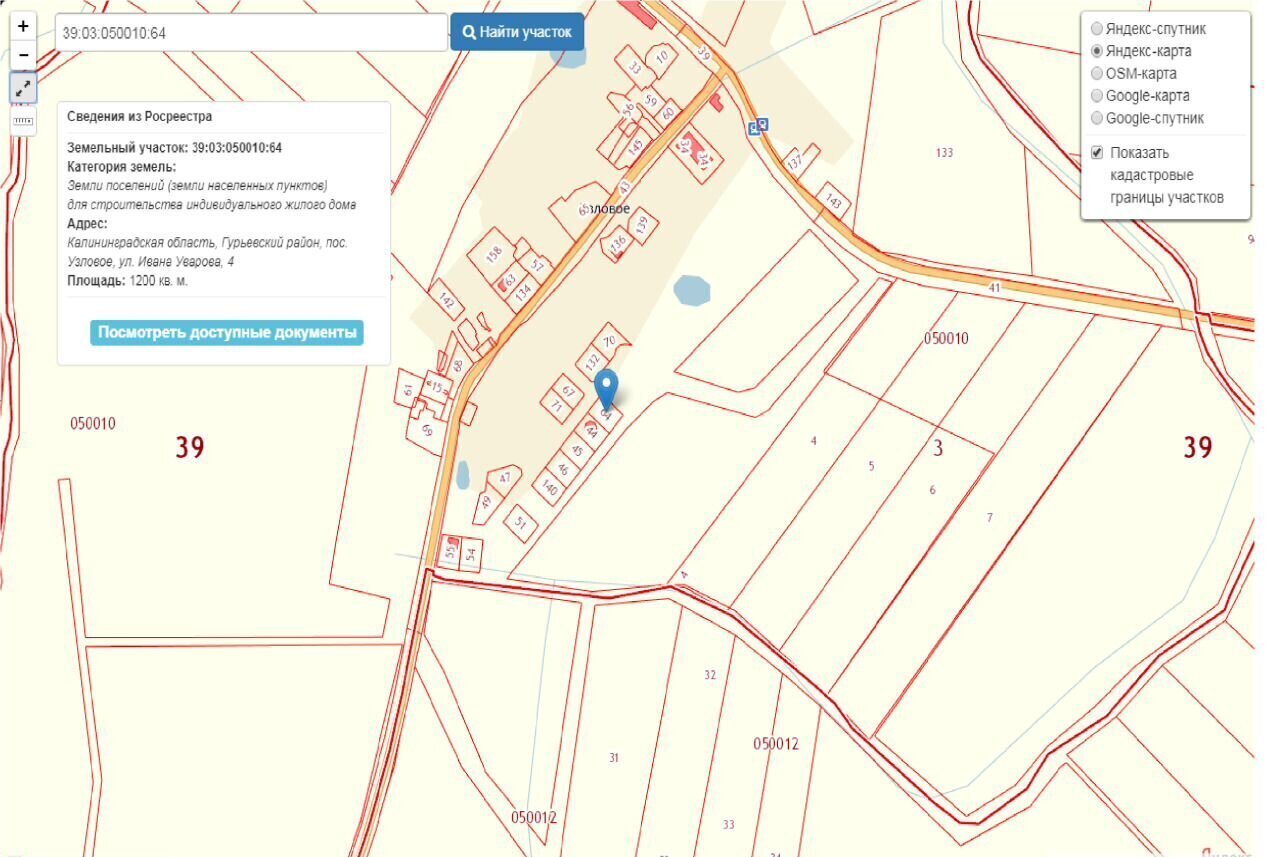
Task: Click parcel 31 label
Action: coord(614,758)
